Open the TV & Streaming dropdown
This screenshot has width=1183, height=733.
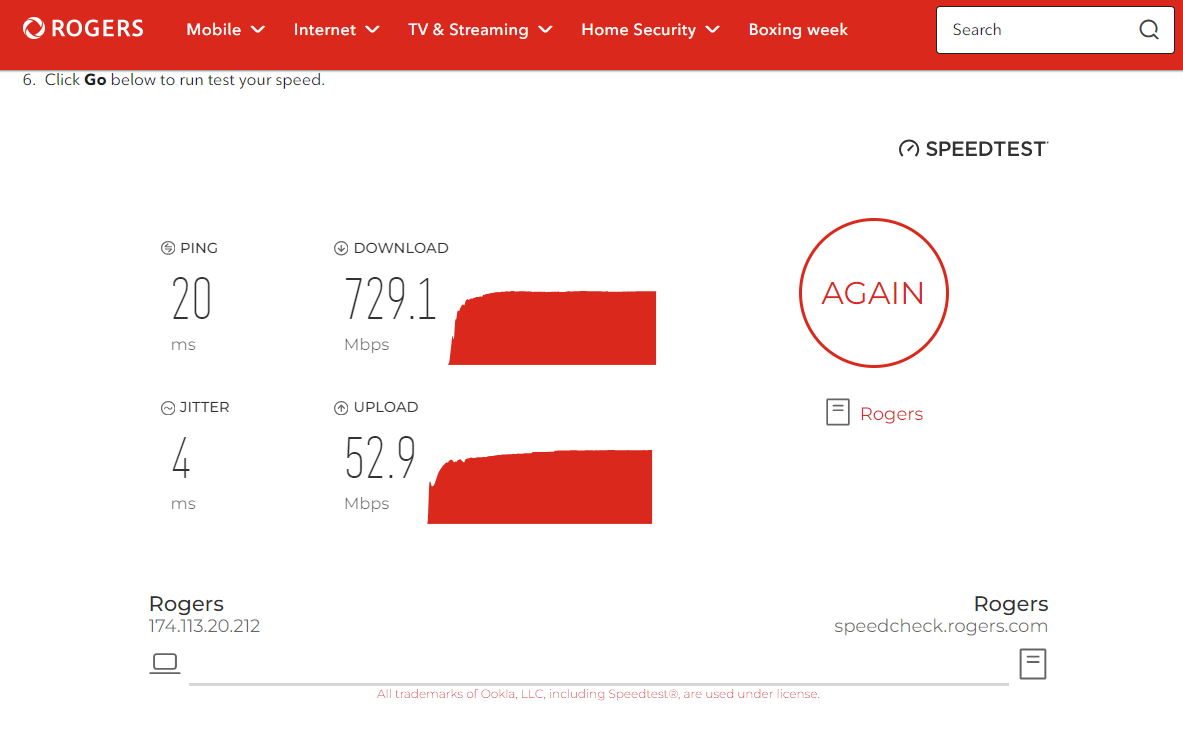point(480,30)
